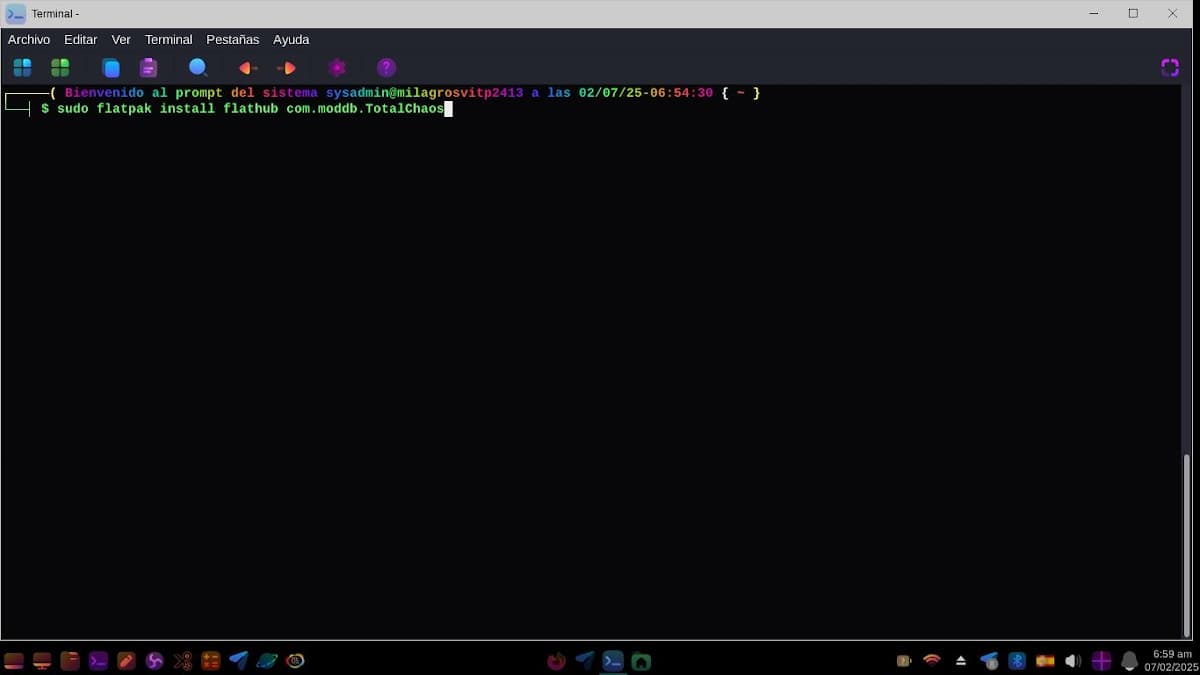Open the battery indicator in tray
Viewport: 1200px width, 675px height.
tap(904, 661)
